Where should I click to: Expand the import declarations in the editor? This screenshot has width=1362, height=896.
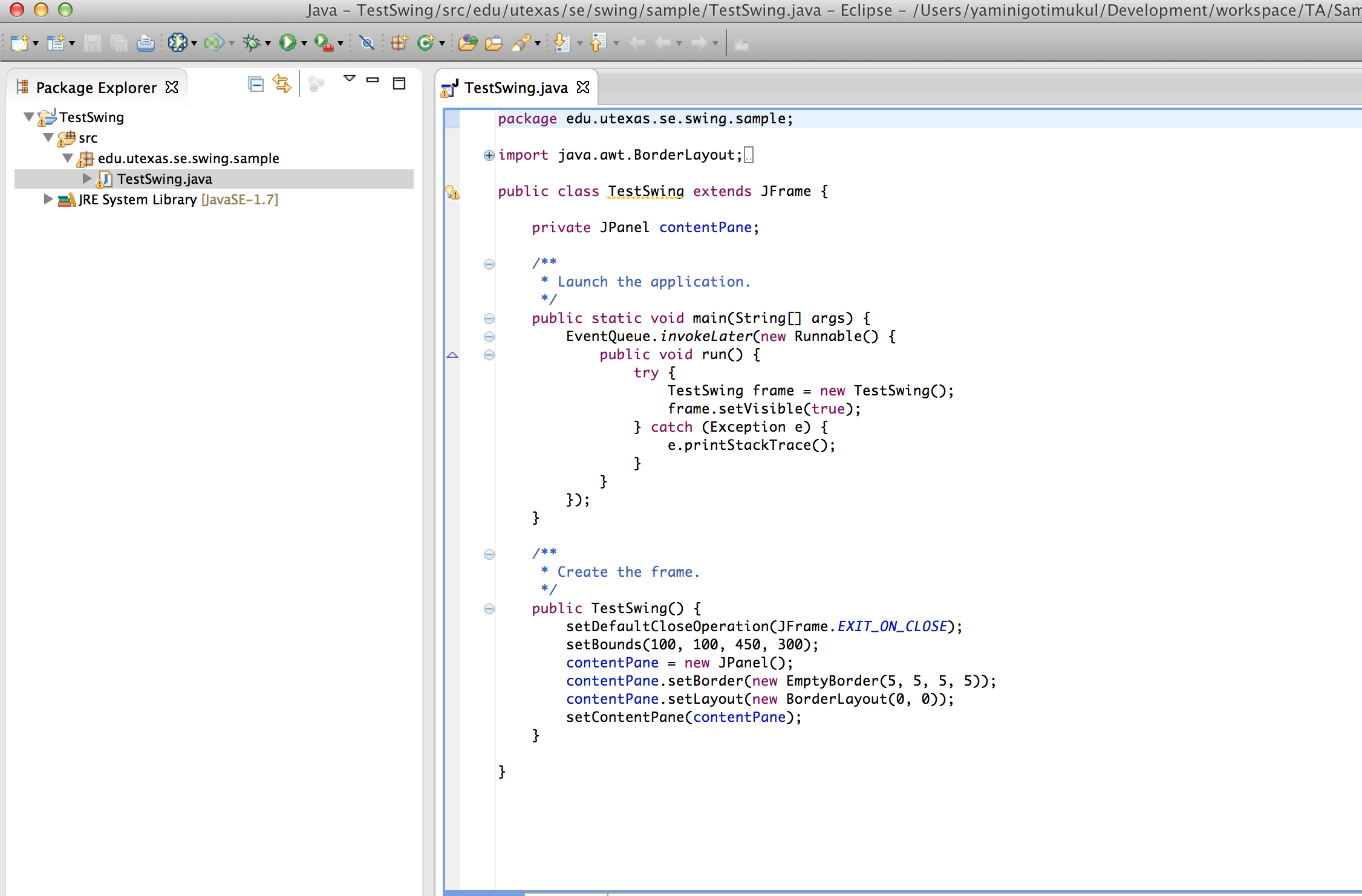click(488, 155)
